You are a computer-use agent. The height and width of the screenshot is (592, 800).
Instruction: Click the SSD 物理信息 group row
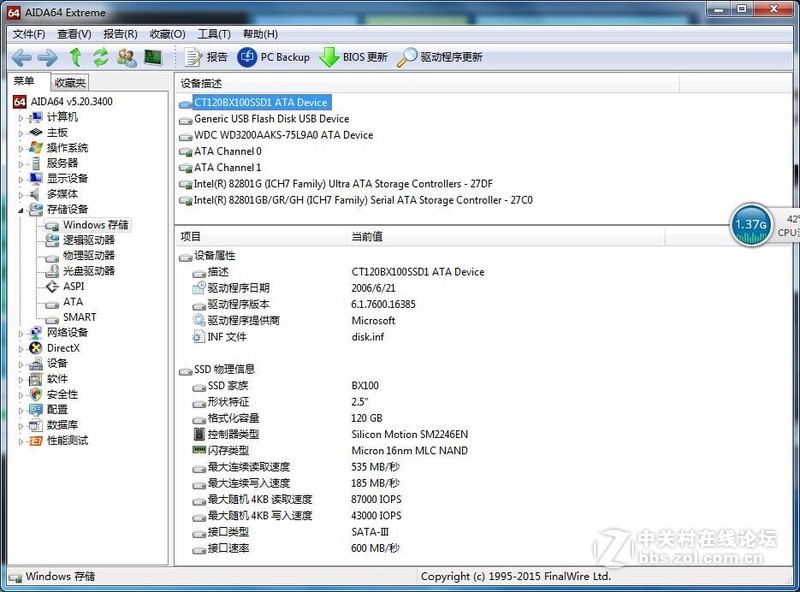pos(217,369)
